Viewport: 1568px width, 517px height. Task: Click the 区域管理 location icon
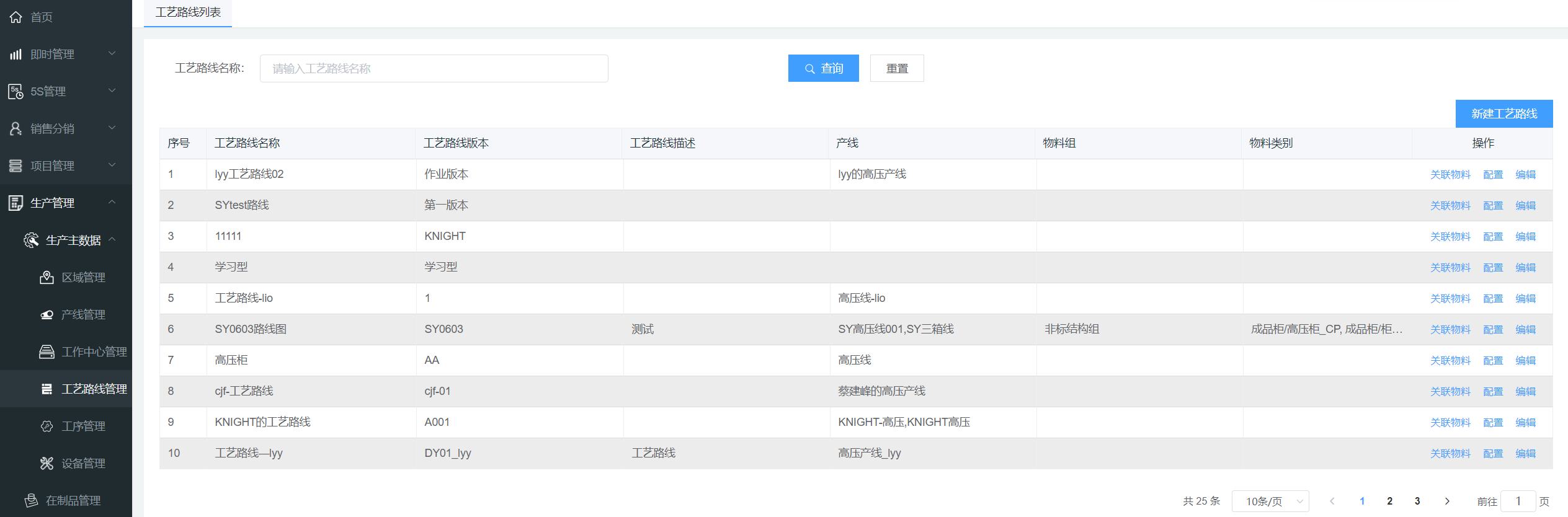click(47, 277)
